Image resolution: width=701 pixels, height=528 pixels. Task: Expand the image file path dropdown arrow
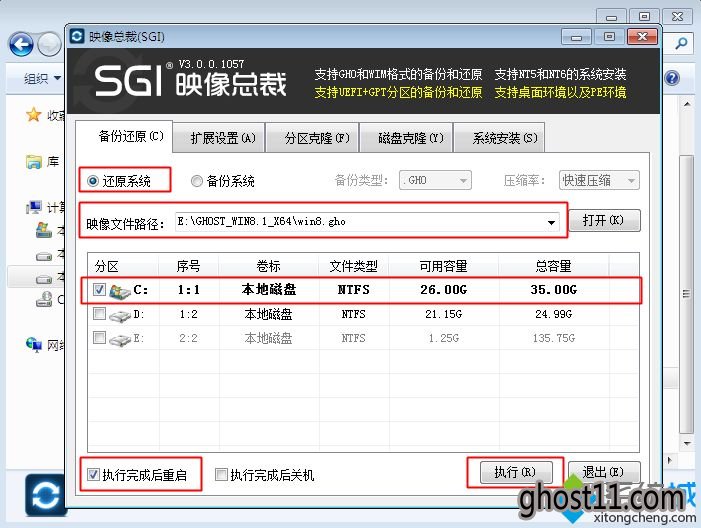(x=551, y=222)
